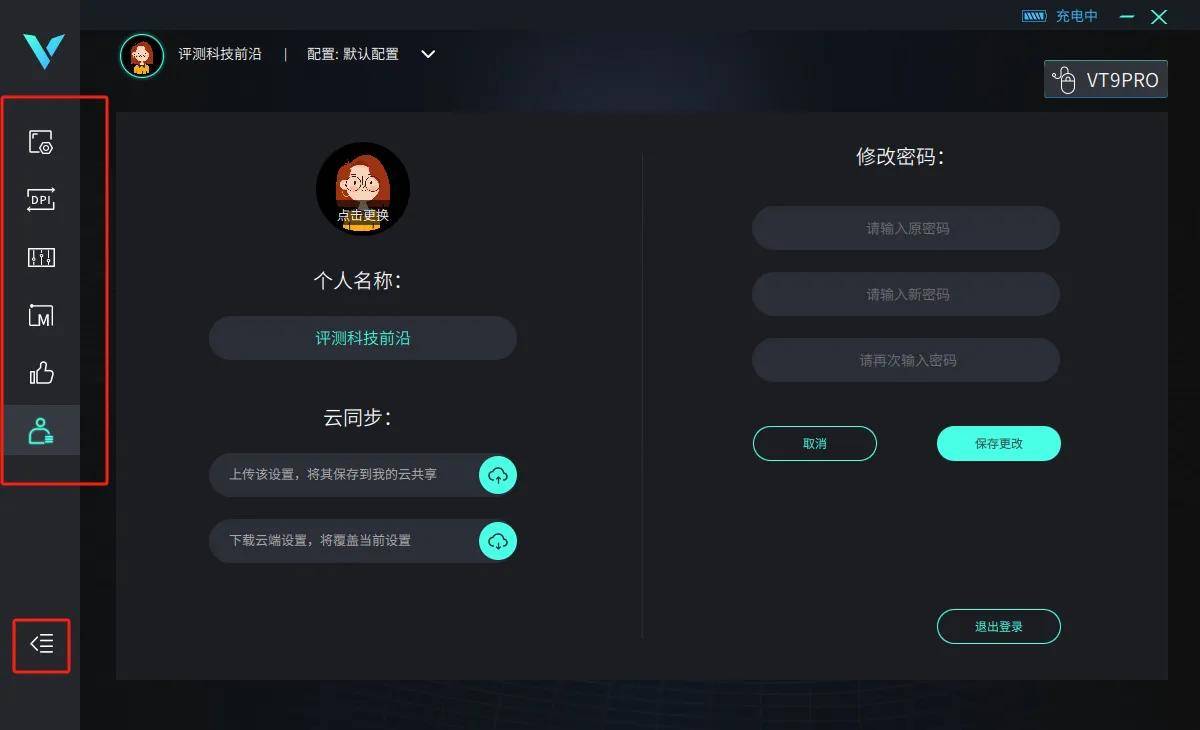The height and width of the screenshot is (730, 1200).
Task: Click the 取消 button
Action: 815,443
